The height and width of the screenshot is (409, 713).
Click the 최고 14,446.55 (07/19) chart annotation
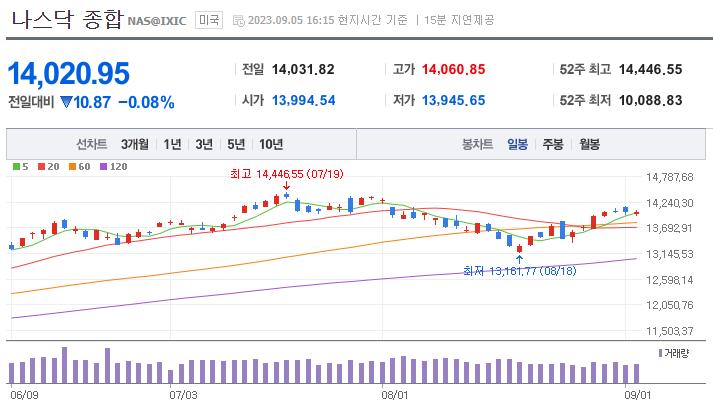pos(286,174)
